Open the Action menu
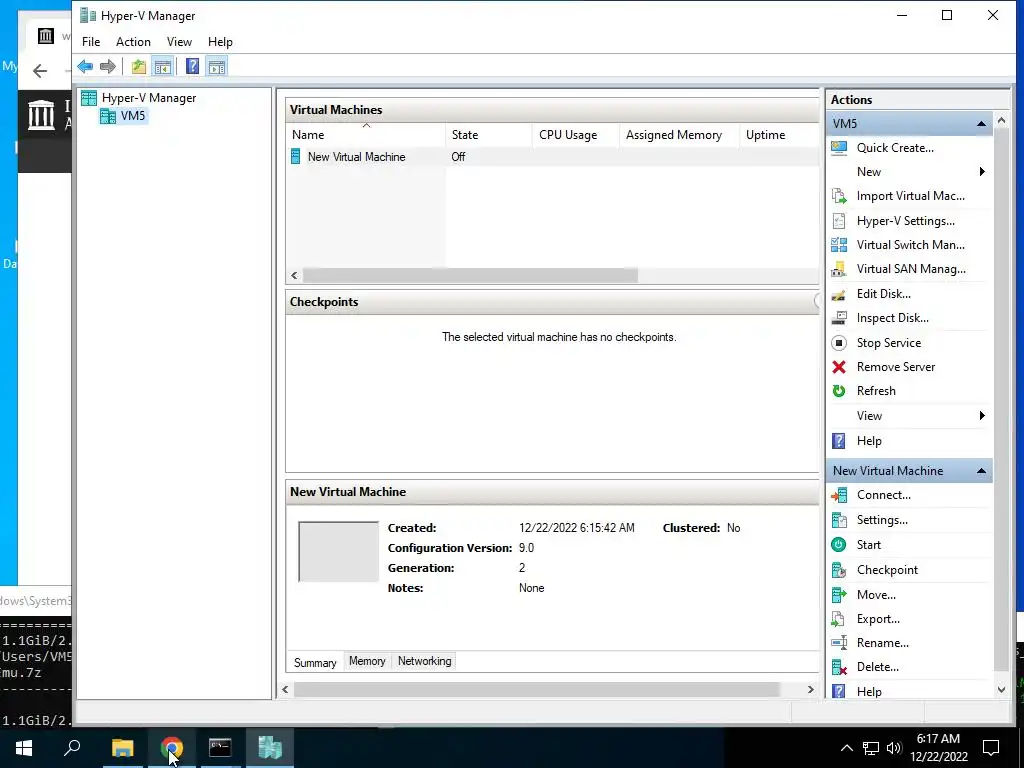The image size is (1024, 768). (x=133, y=42)
